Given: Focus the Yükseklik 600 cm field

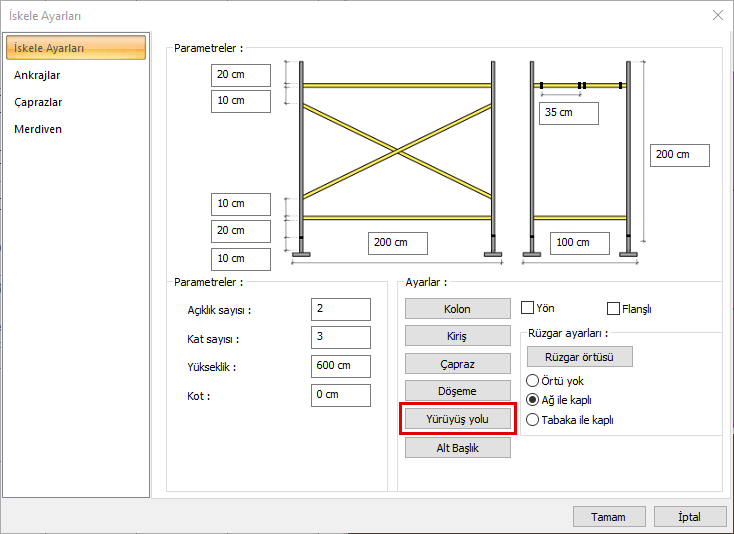Looking at the screenshot, I should tap(341, 366).
